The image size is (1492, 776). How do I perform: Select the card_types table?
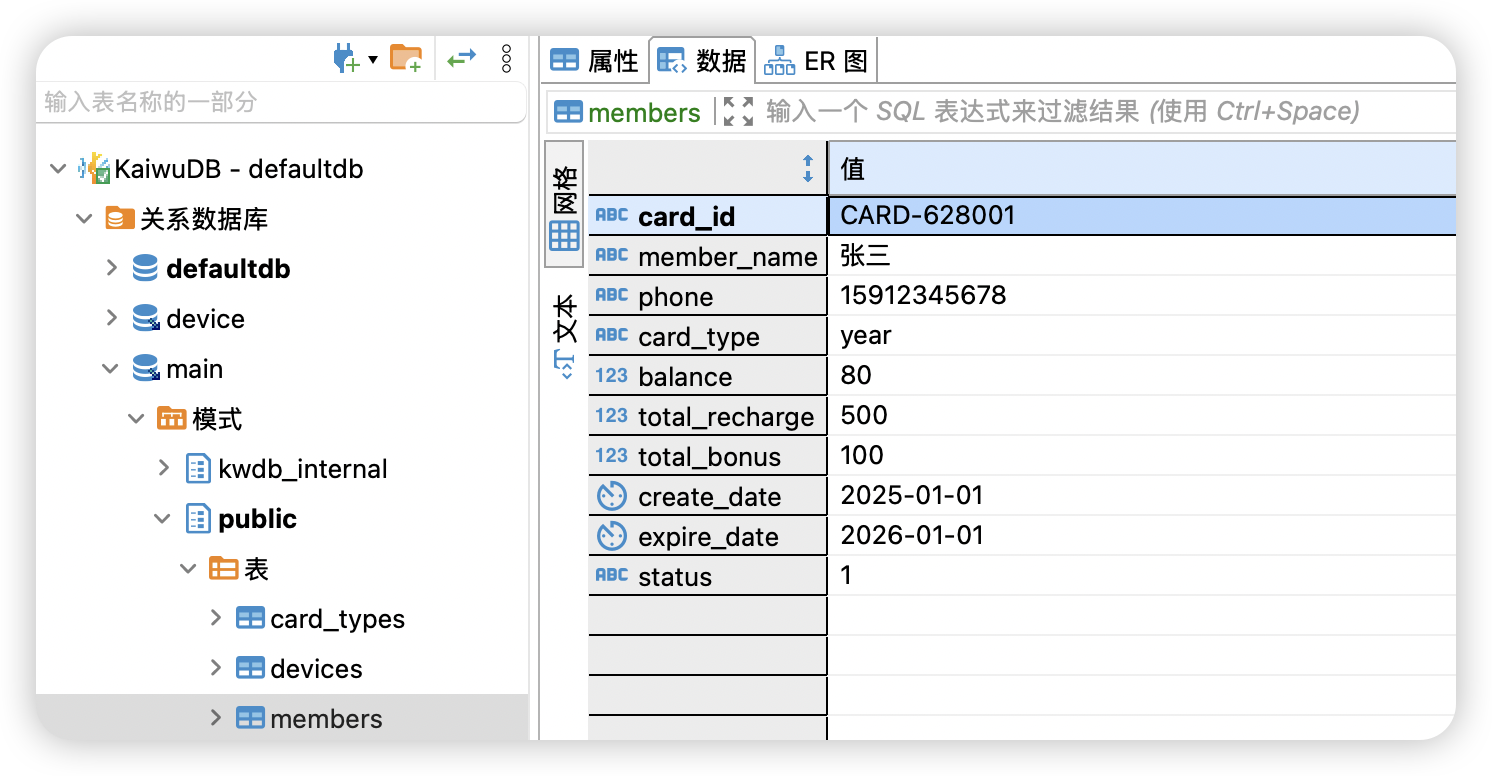coord(337,619)
